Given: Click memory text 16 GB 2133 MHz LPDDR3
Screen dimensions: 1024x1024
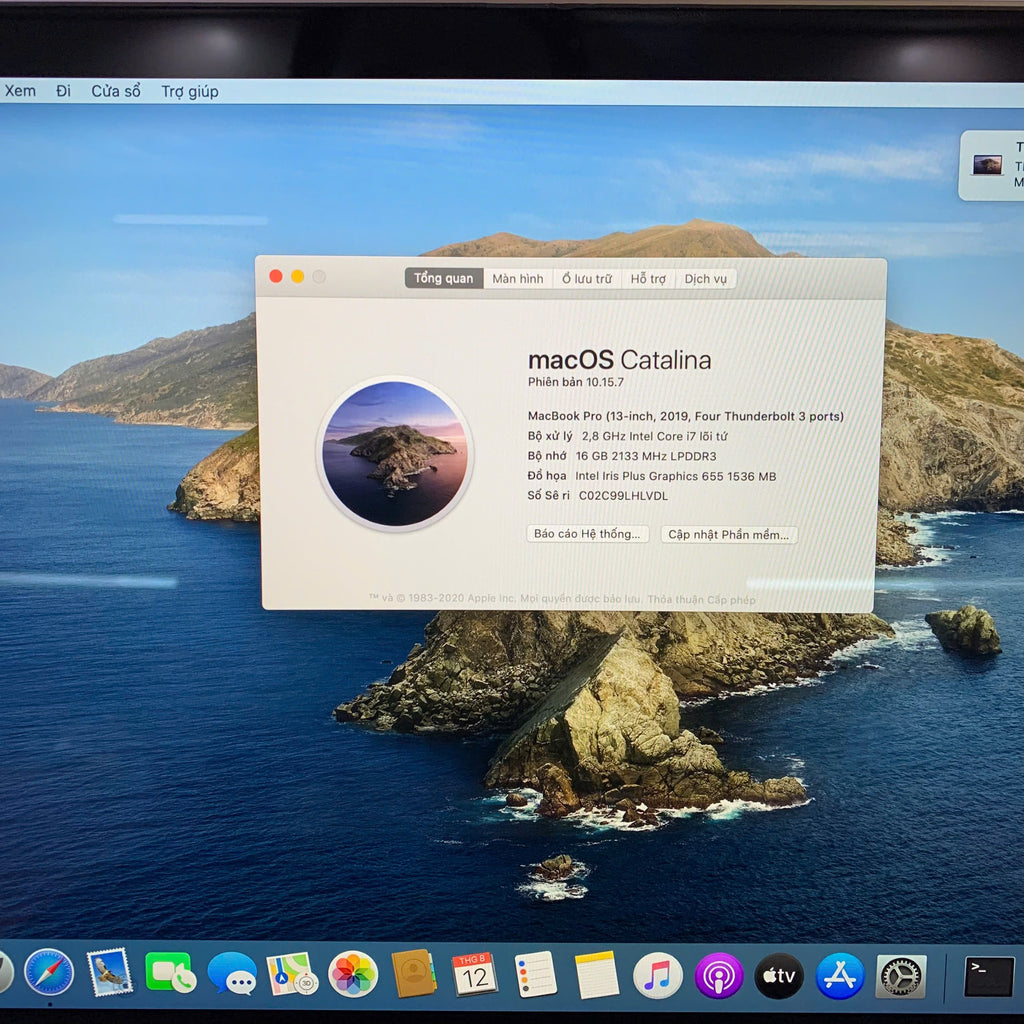Looking at the screenshot, I should (x=646, y=456).
